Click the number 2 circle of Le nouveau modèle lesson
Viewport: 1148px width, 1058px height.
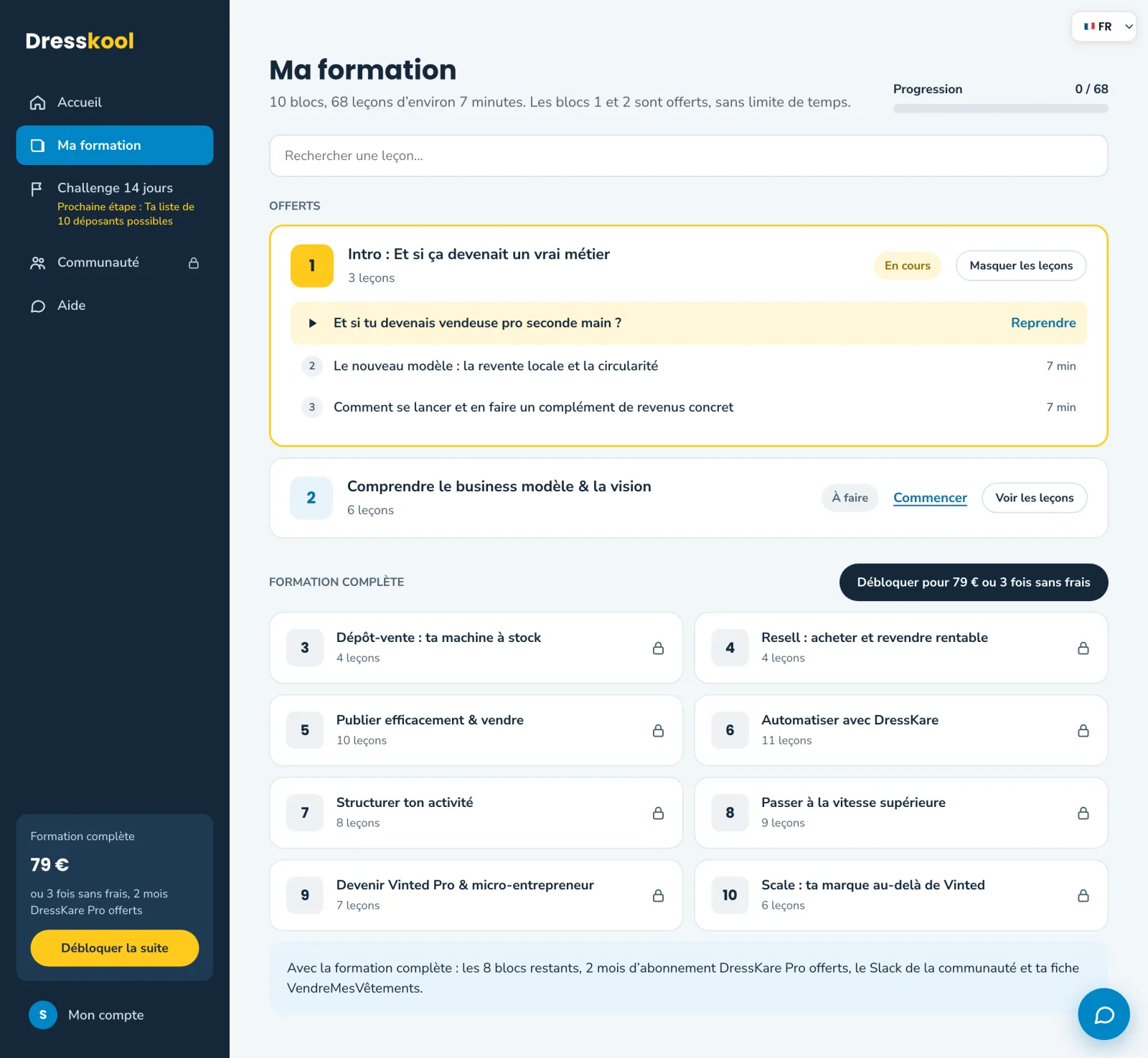click(312, 366)
